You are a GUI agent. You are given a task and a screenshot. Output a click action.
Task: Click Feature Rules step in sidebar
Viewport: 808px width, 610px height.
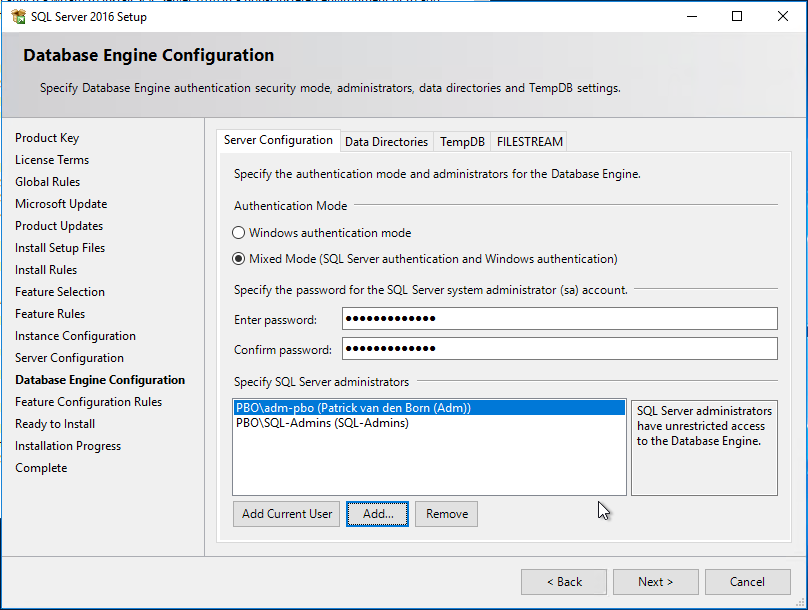[x=50, y=314]
